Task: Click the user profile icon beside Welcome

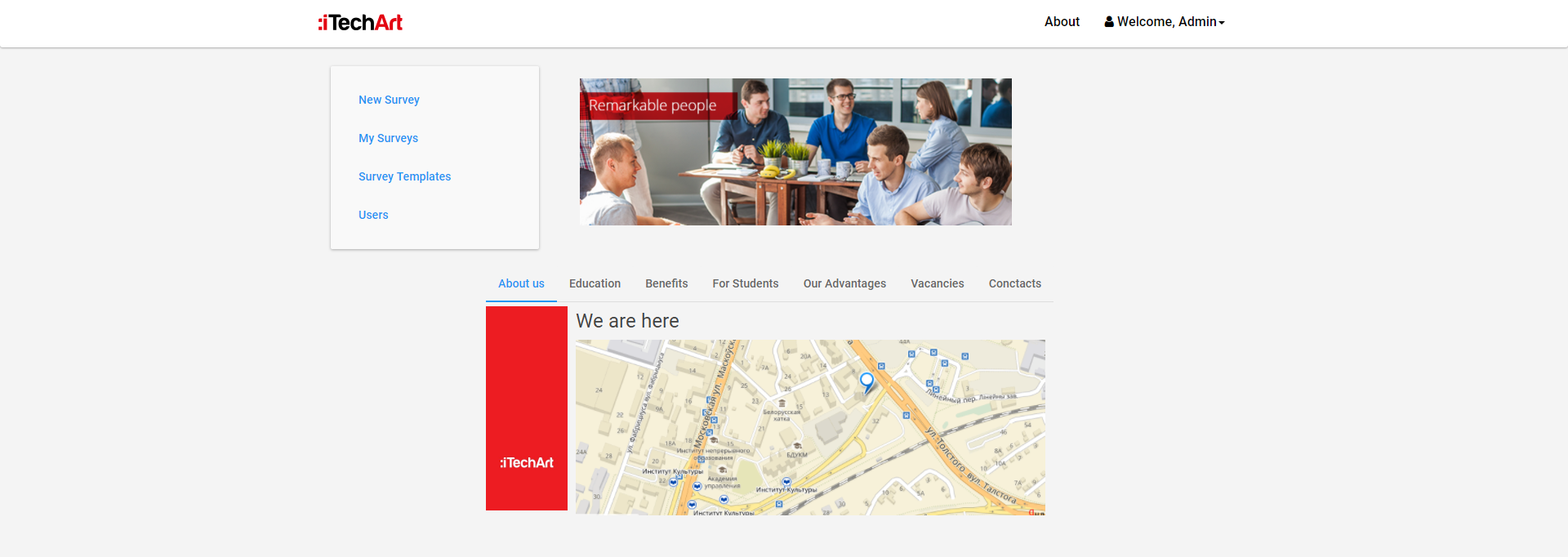Action: coord(1109,22)
